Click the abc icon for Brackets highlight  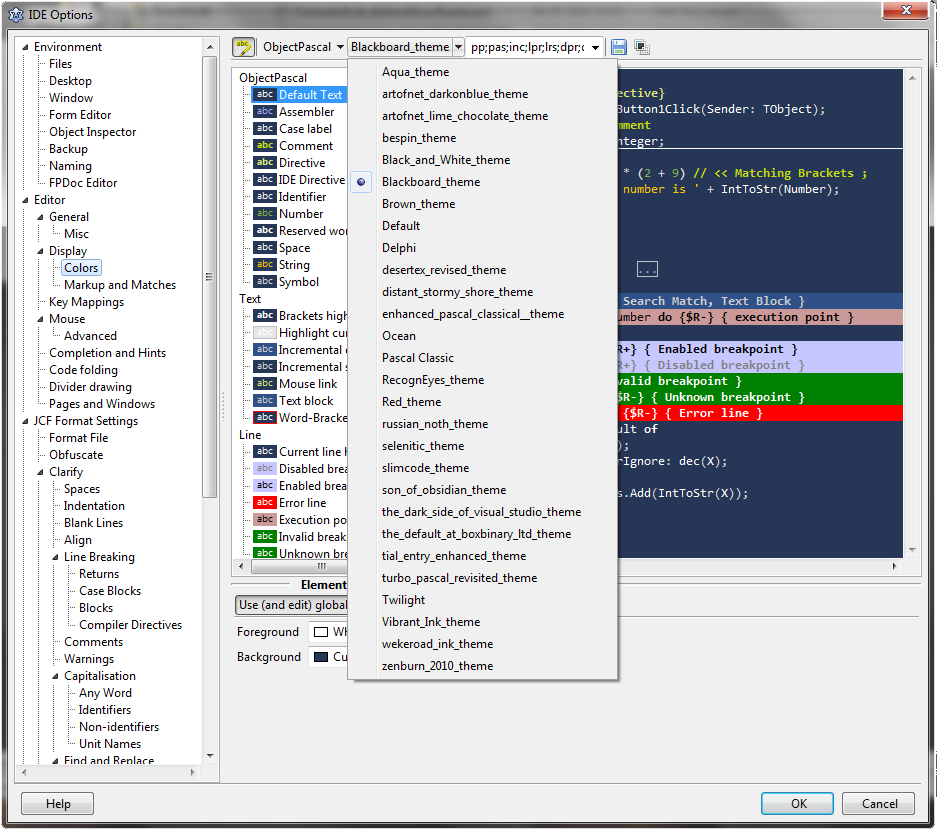265,316
